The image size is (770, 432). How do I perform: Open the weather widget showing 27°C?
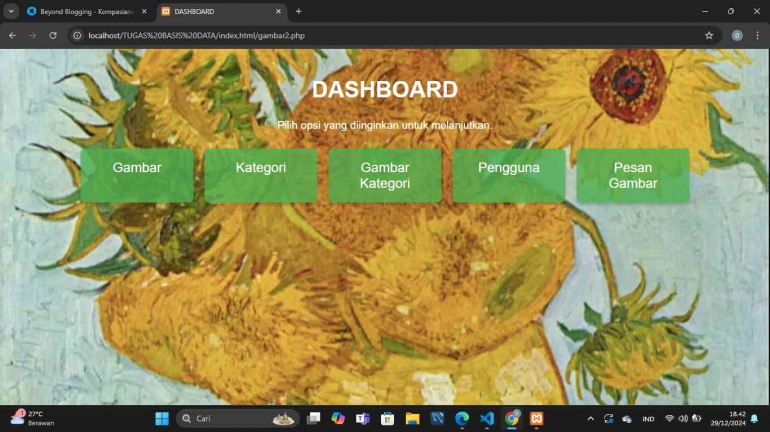[x=33, y=418]
